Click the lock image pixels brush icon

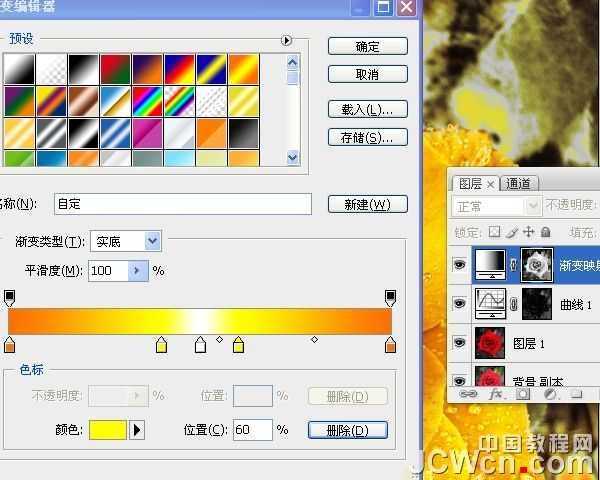[x=510, y=232]
